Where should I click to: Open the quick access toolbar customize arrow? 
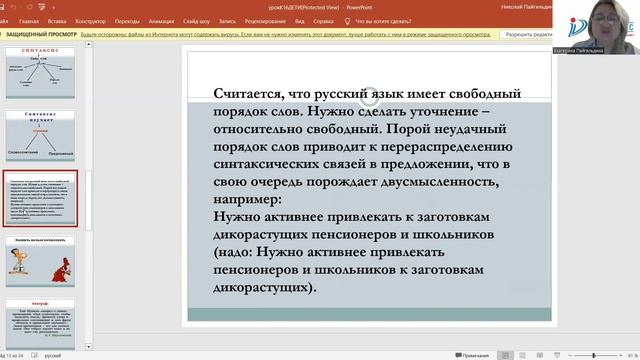coord(53,8)
